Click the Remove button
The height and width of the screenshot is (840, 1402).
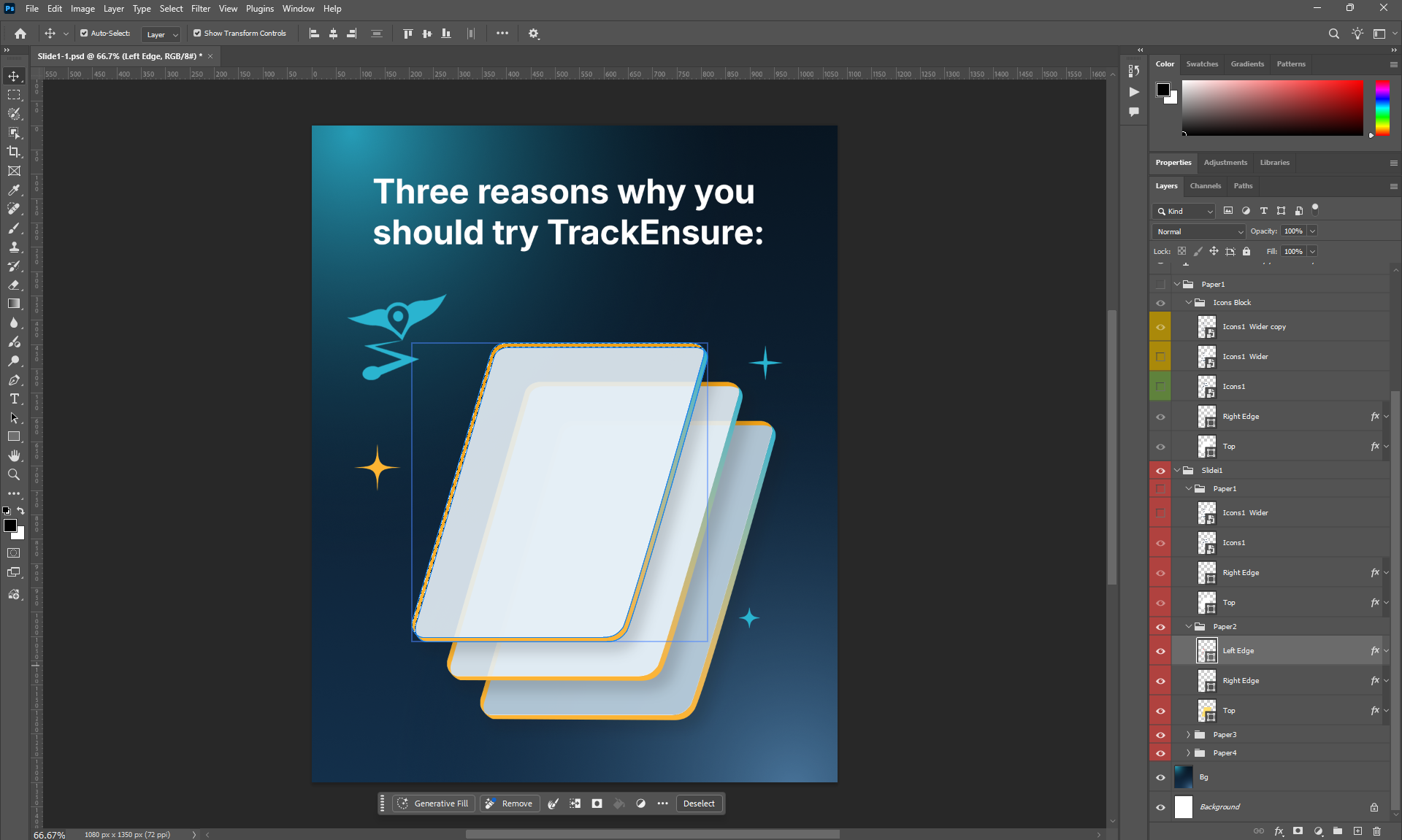[x=510, y=804]
